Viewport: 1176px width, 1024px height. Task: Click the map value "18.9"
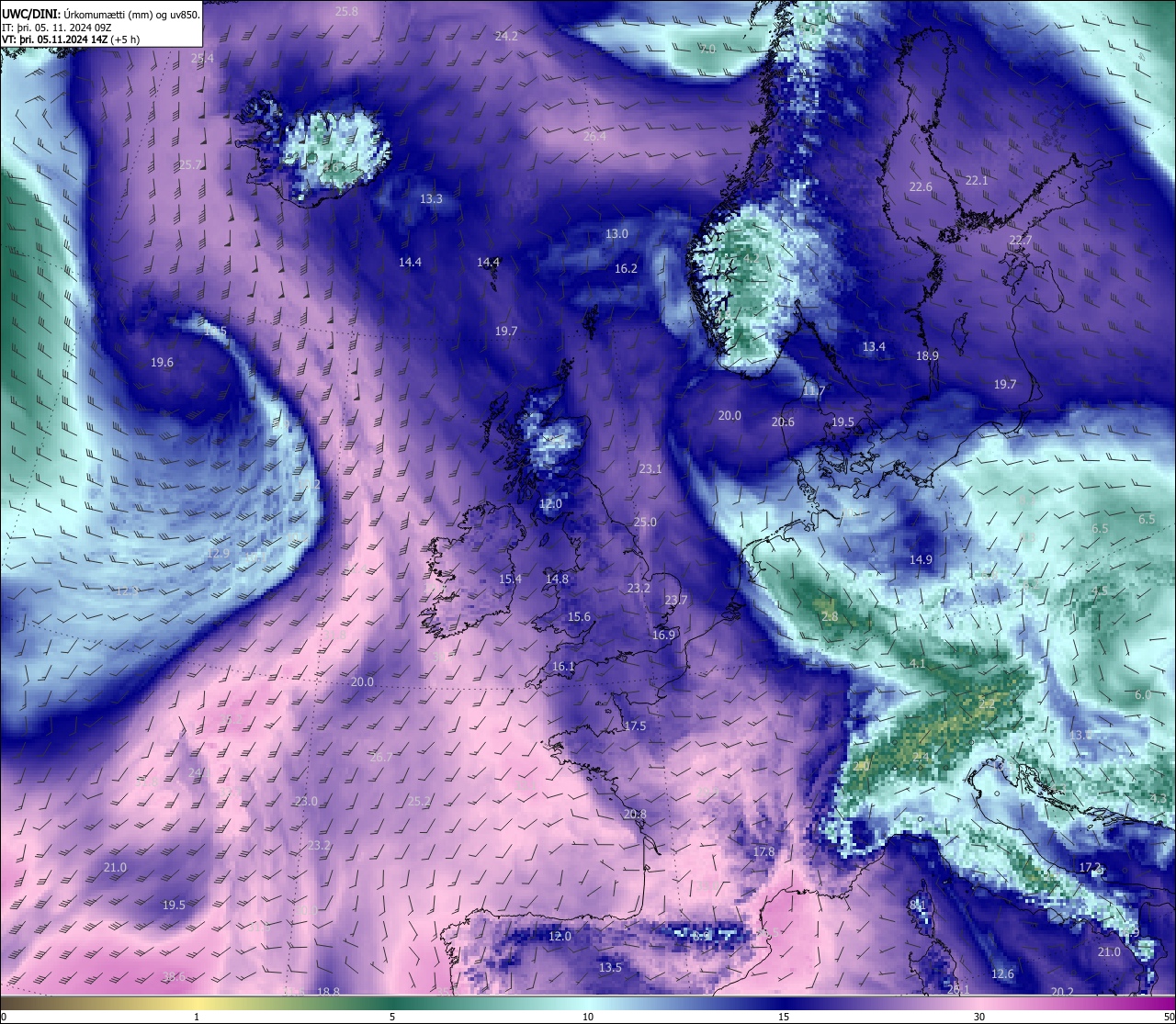point(927,355)
